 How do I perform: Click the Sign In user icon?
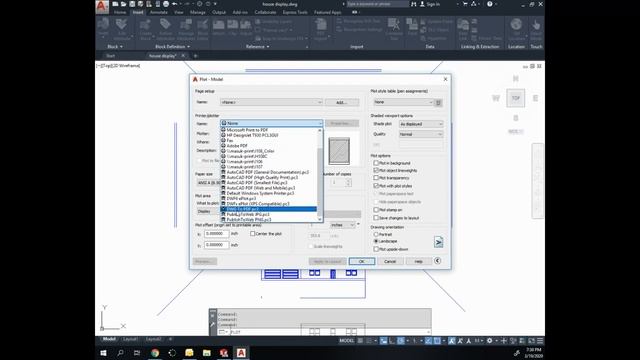pos(422,4)
